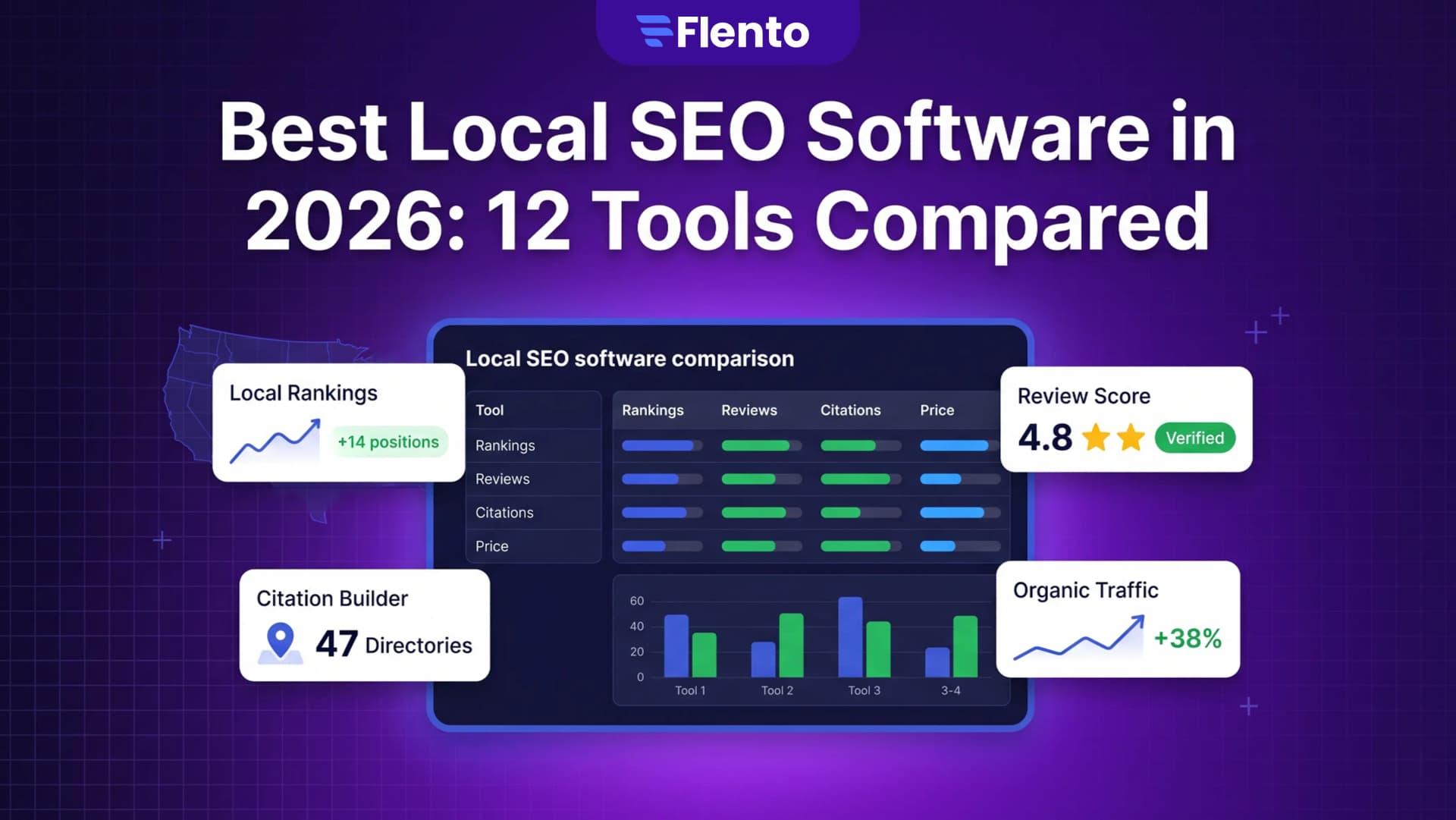1456x820 pixels.
Task: Click the +14 positions badge
Action: [388, 441]
